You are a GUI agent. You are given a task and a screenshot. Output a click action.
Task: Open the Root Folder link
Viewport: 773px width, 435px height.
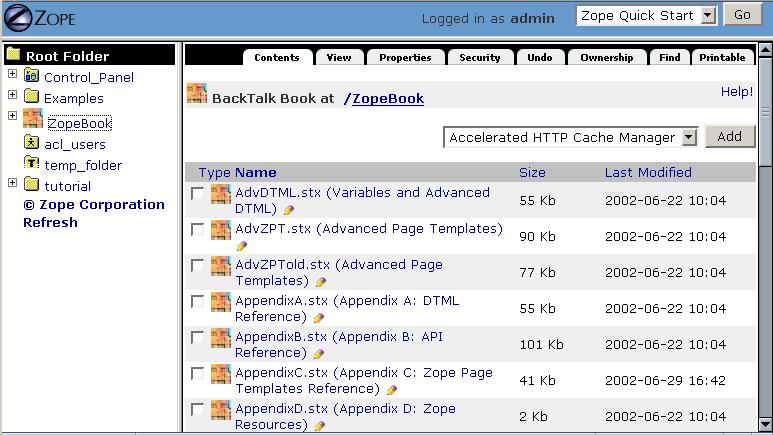click(68, 56)
